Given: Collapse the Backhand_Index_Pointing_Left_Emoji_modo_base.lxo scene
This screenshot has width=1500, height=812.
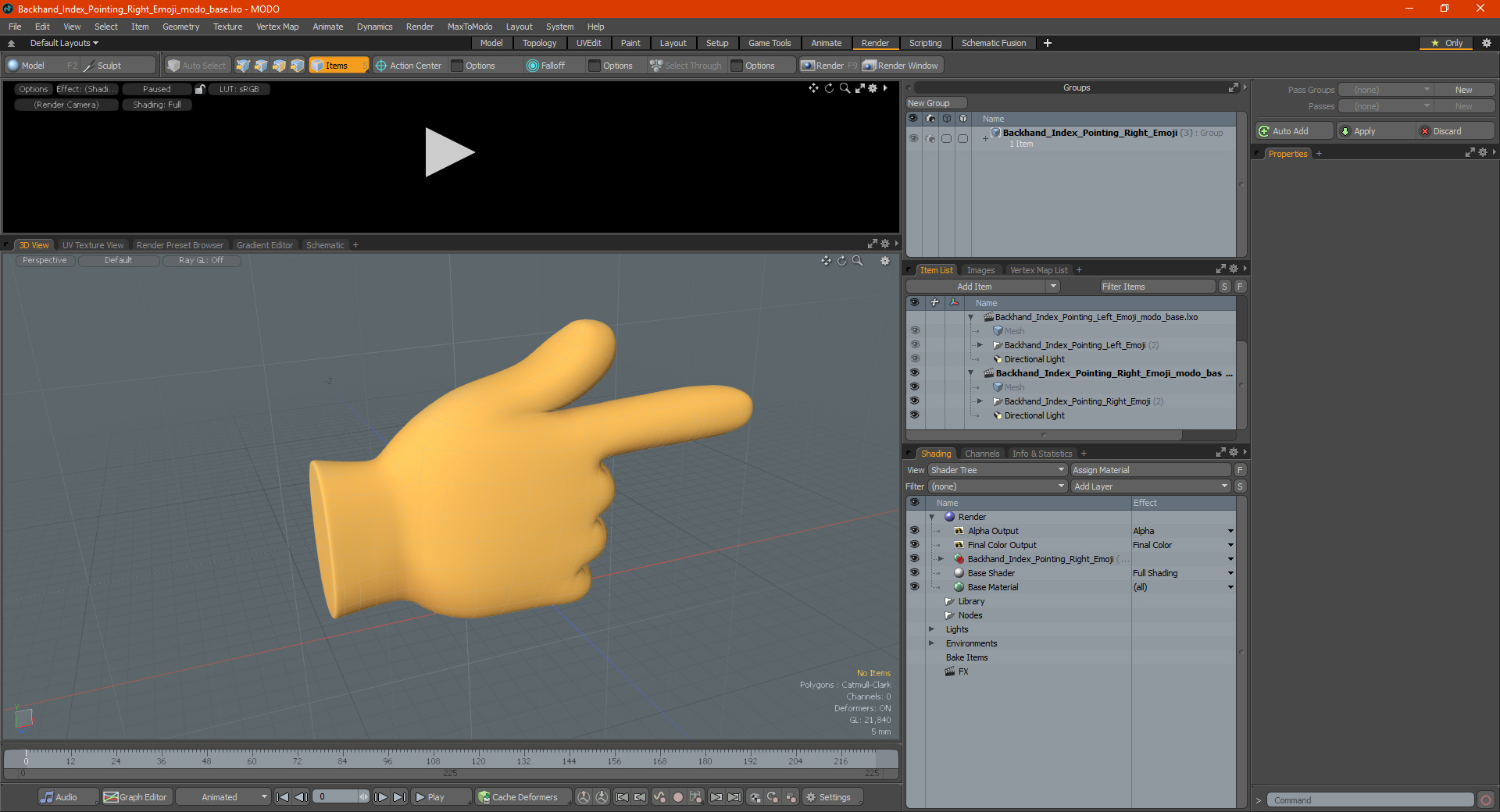Looking at the screenshot, I should (x=971, y=317).
